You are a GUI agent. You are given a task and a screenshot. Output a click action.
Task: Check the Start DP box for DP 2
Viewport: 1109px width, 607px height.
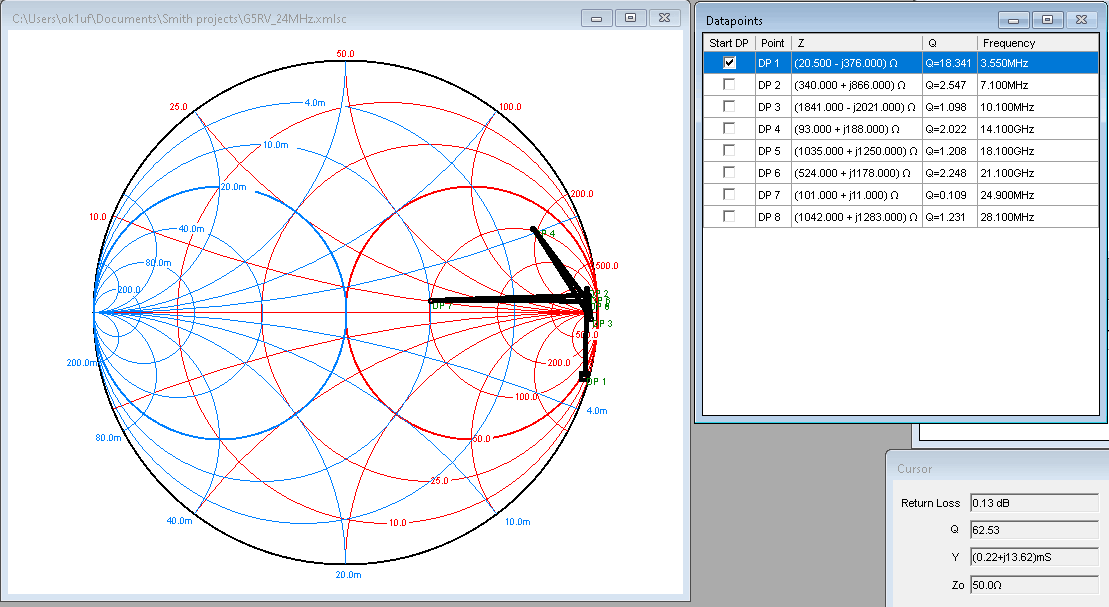729,84
